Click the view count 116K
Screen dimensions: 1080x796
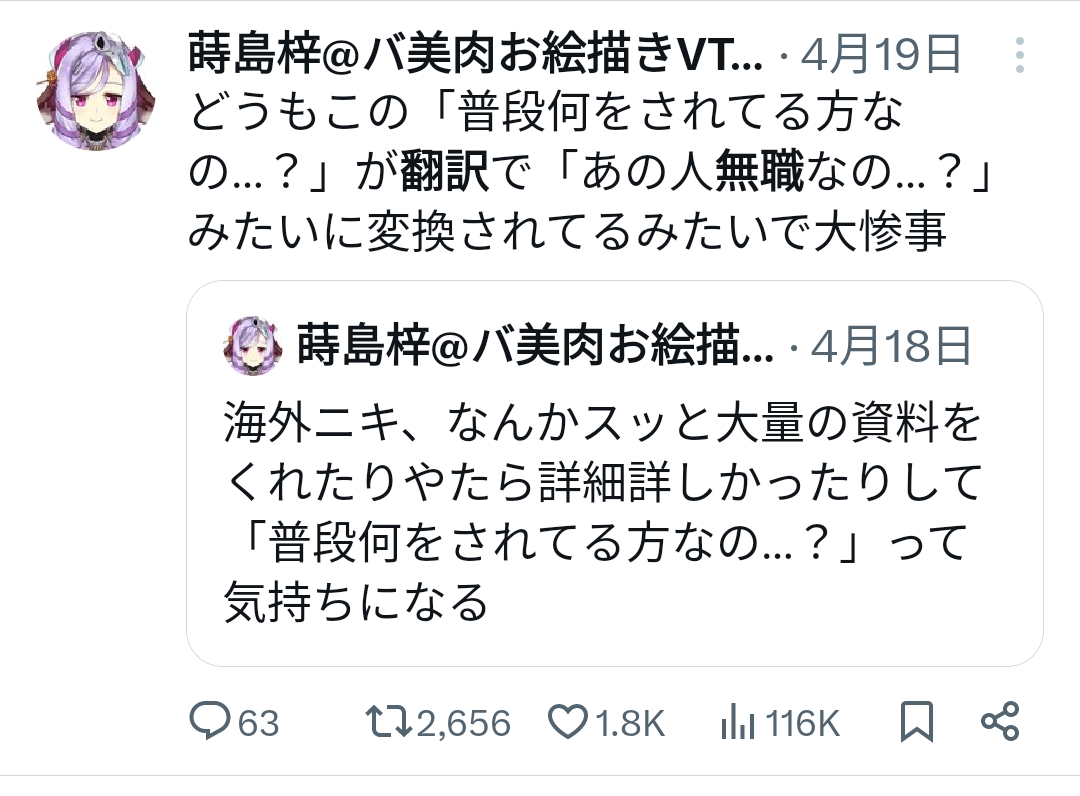point(802,722)
